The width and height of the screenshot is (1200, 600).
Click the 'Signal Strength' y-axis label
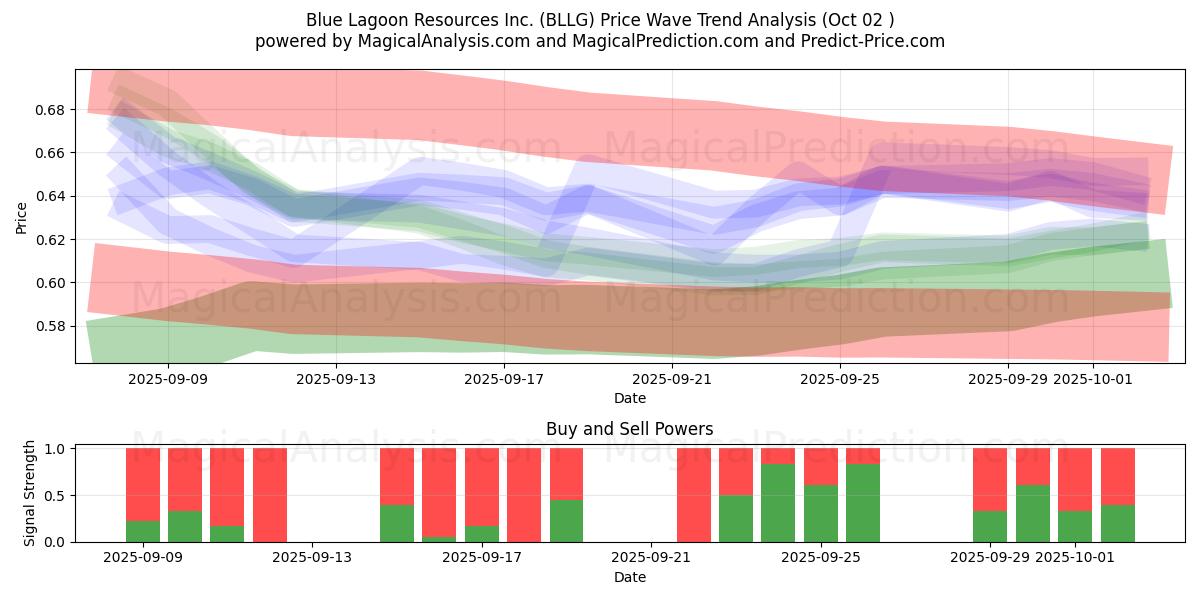coord(30,493)
